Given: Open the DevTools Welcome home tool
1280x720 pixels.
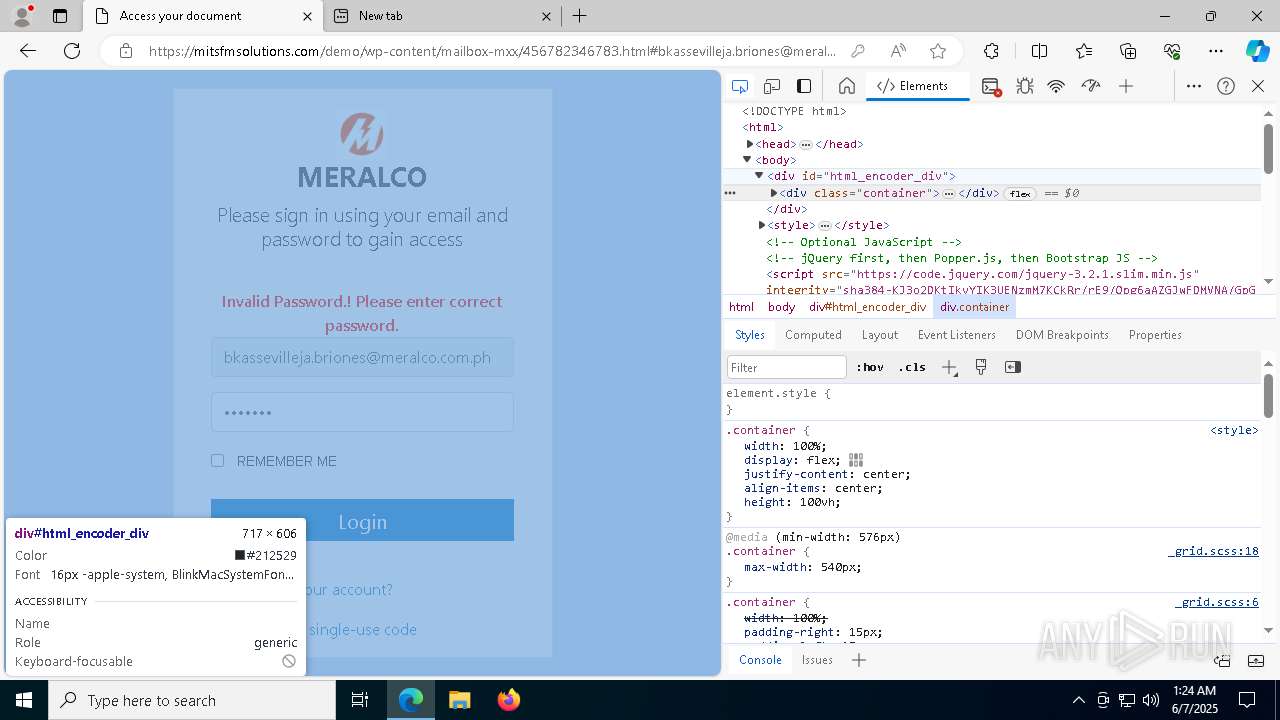Looking at the screenshot, I should (x=847, y=86).
